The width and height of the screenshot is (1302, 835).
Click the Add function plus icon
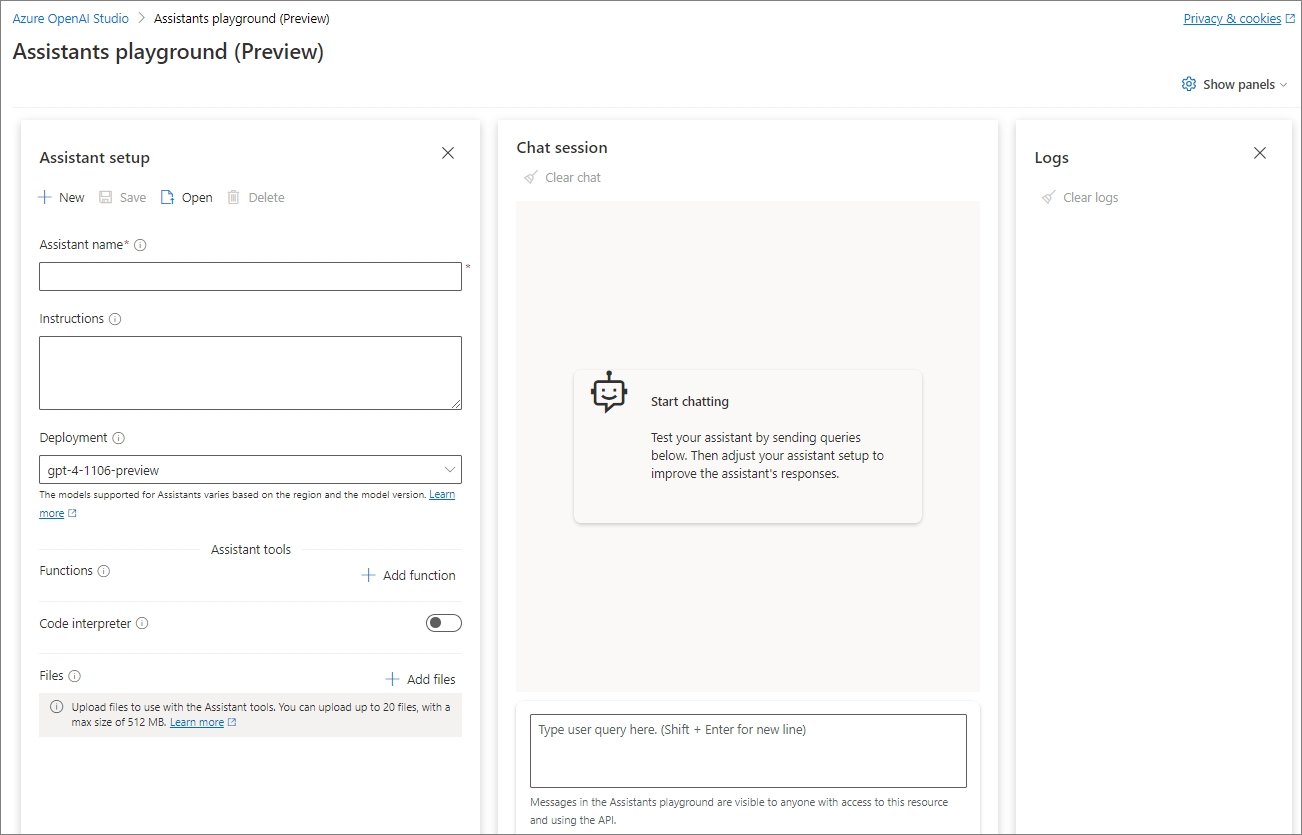click(369, 575)
